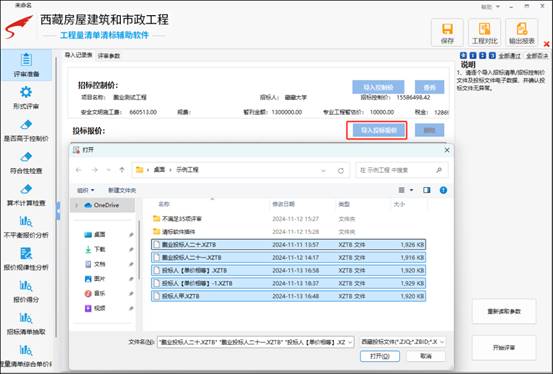The height and width of the screenshot is (374, 553).
Task: Switch to the 评审参数 tab
Action: click(109, 56)
